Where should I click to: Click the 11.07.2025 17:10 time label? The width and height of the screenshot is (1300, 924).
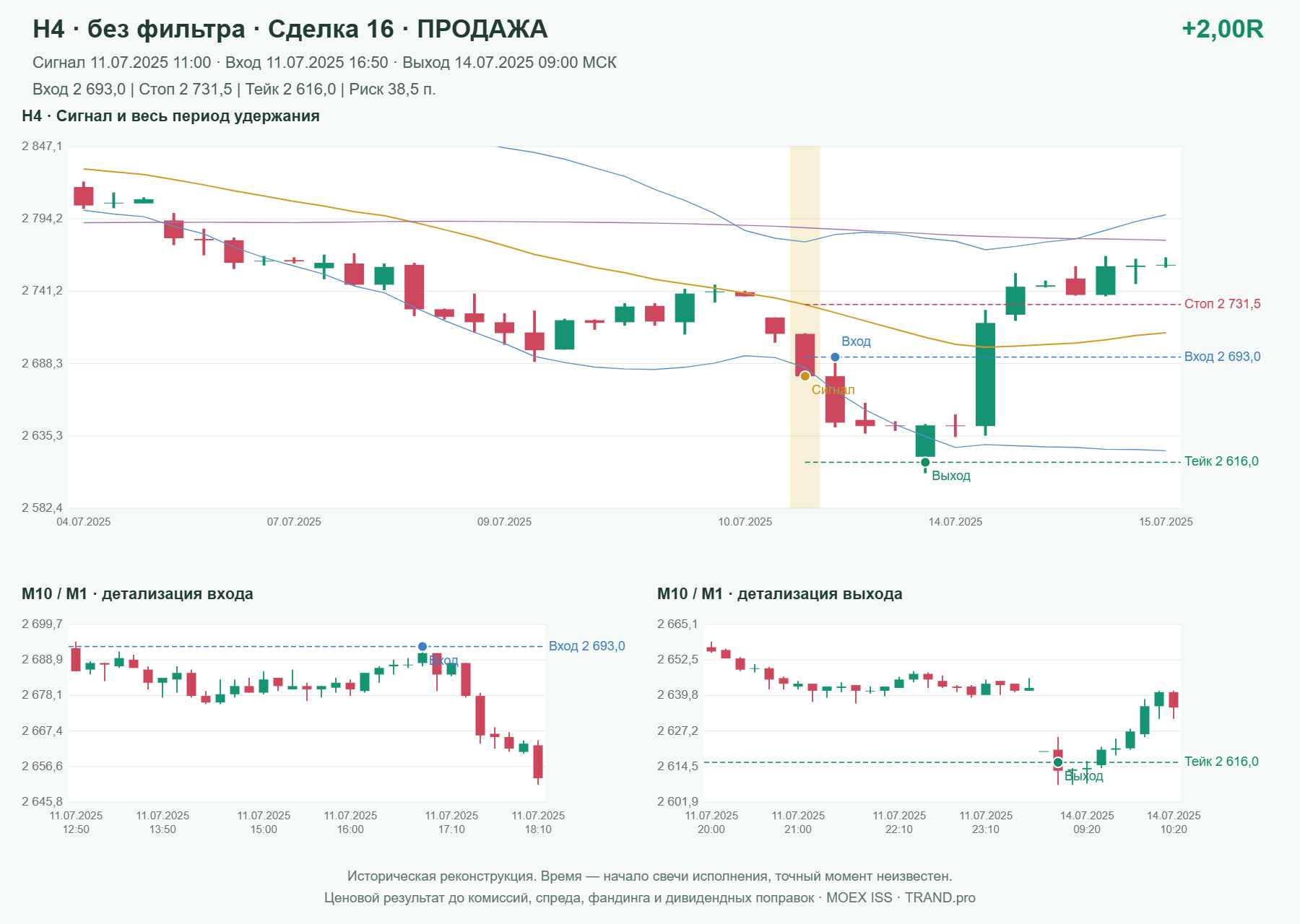coord(451,822)
